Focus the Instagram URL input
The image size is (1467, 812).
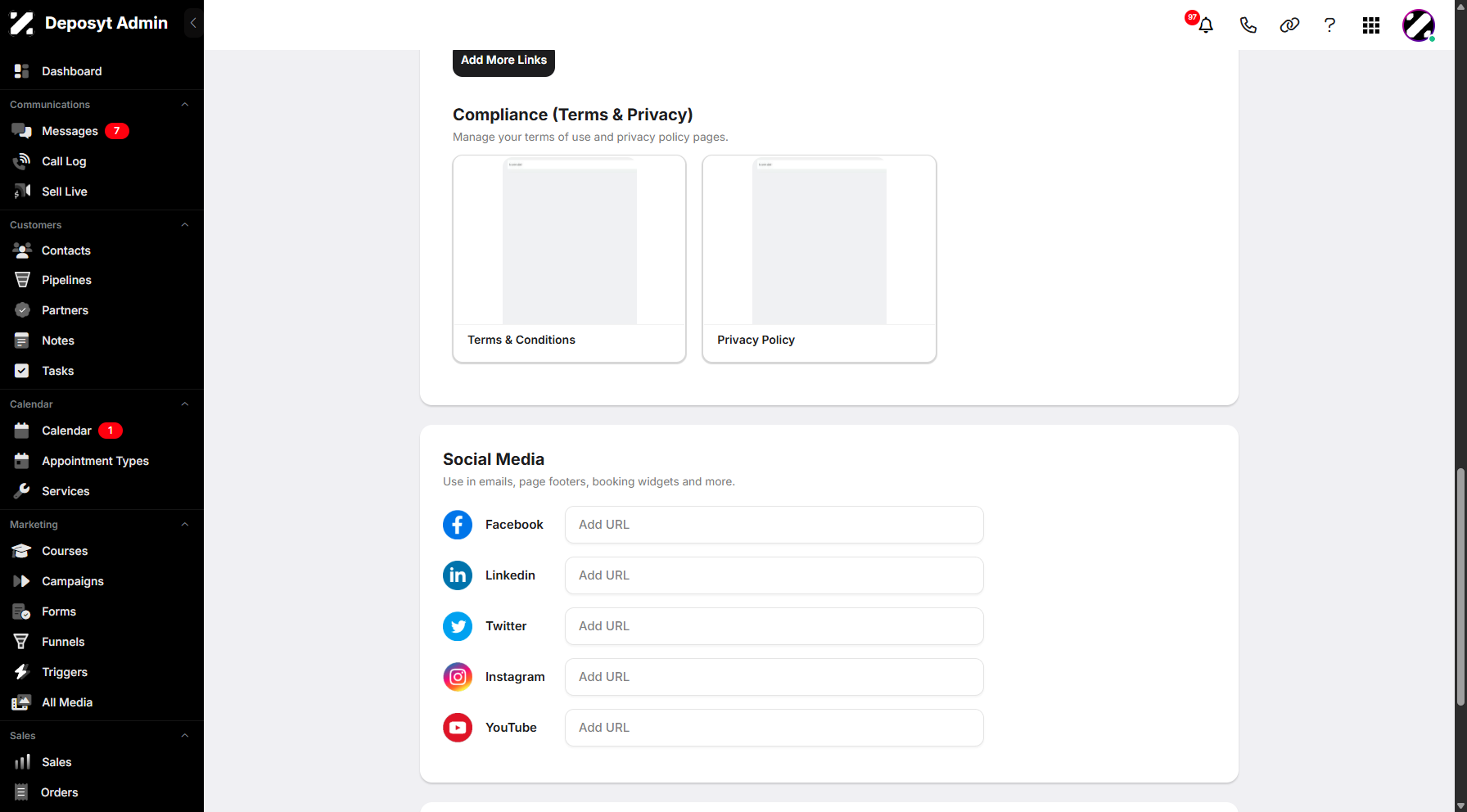pos(774,677)
